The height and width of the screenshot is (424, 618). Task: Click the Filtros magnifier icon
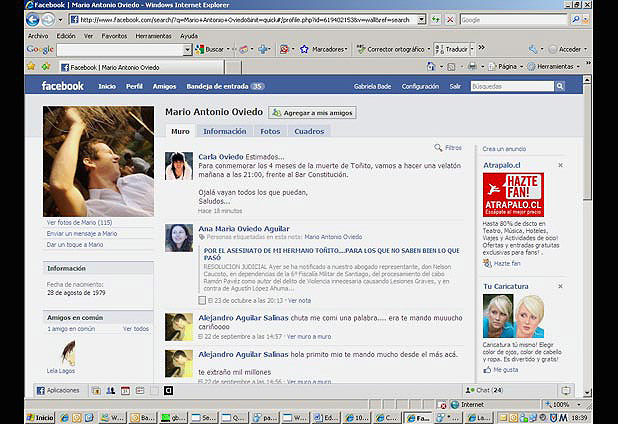[438, 148]
